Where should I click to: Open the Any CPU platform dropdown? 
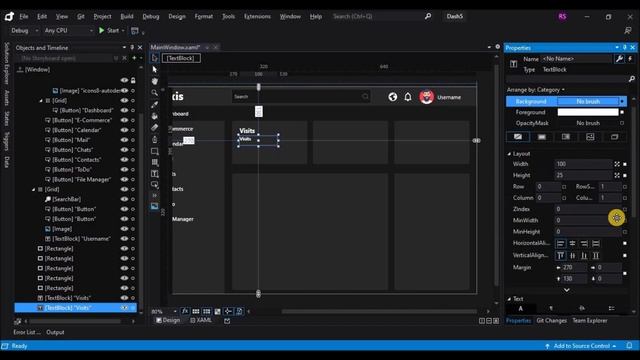click(x=69, y=30)
